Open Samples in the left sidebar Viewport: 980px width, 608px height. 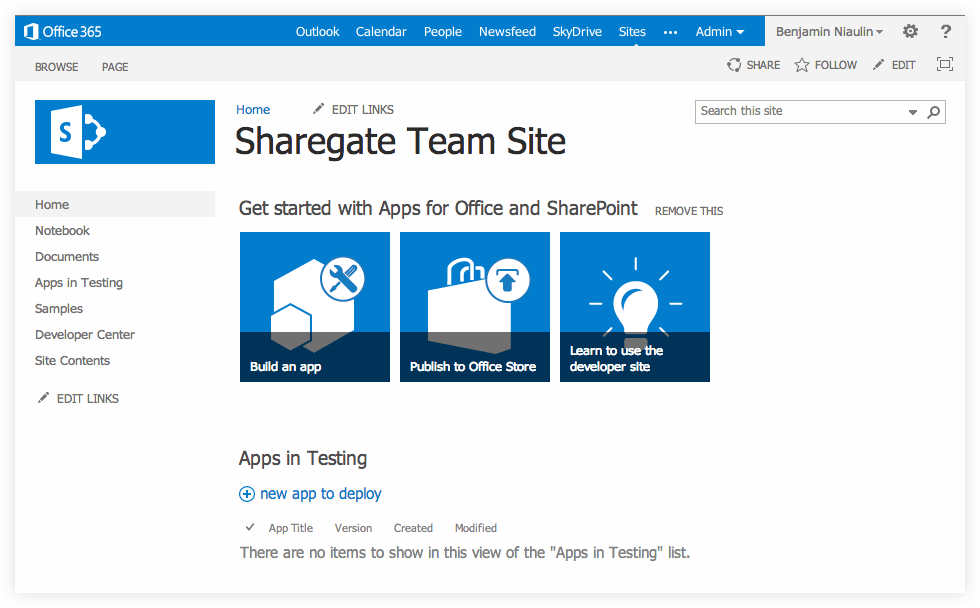(x=59, y=309)
